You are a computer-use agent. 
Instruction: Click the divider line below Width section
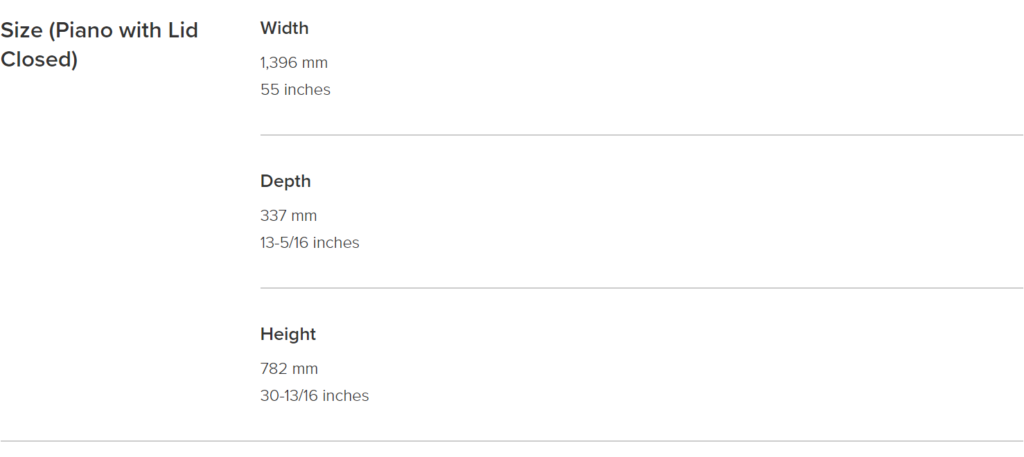click(x=641, y=135)
